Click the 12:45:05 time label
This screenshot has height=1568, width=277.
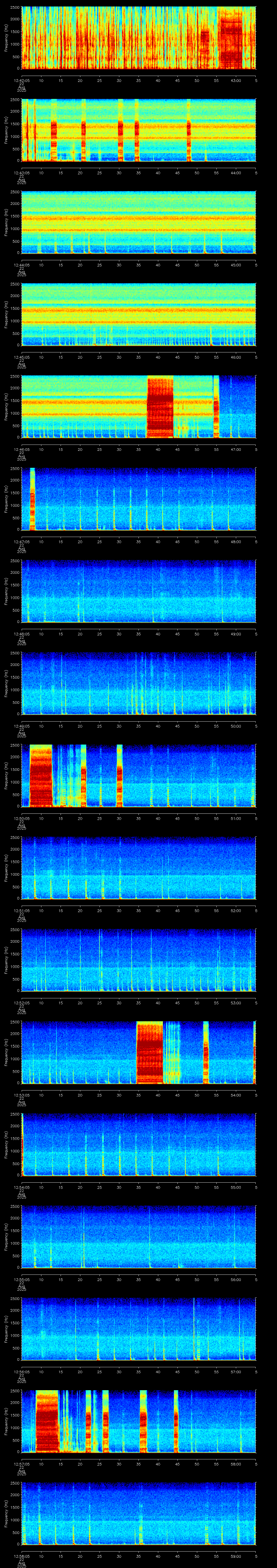click(22, 357)
